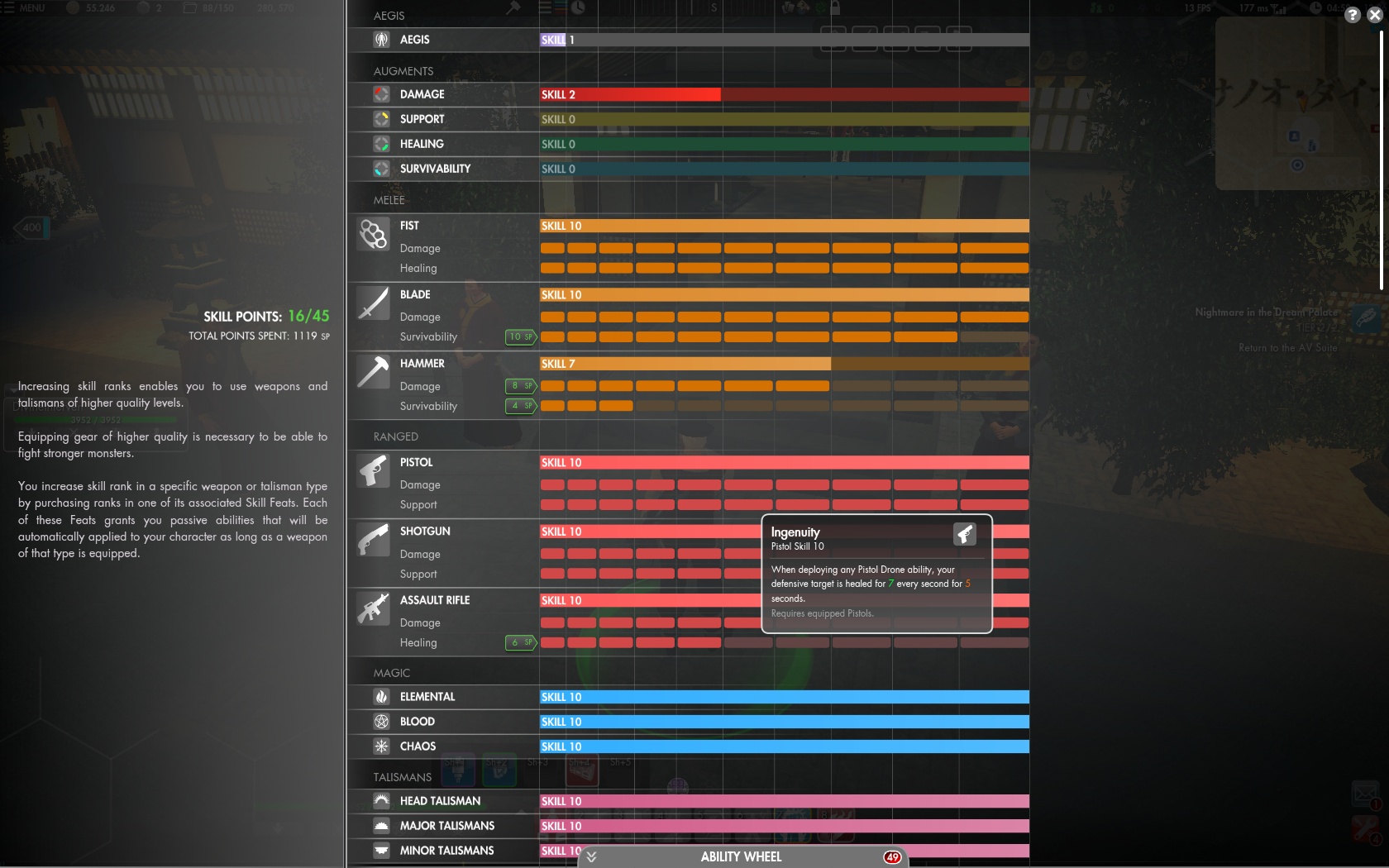This screenshot has height=868, width=1389.
Task: Click the Hammer weapon icon
Action: 373,372
